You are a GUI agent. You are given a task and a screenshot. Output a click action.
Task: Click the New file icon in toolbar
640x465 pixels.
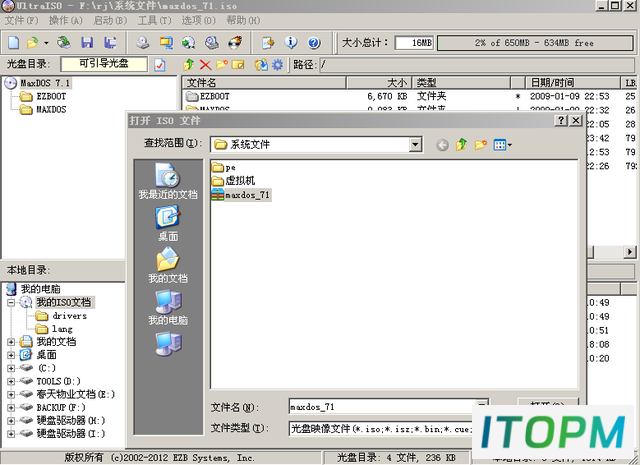pyautogui.click(x=14, y=42)
